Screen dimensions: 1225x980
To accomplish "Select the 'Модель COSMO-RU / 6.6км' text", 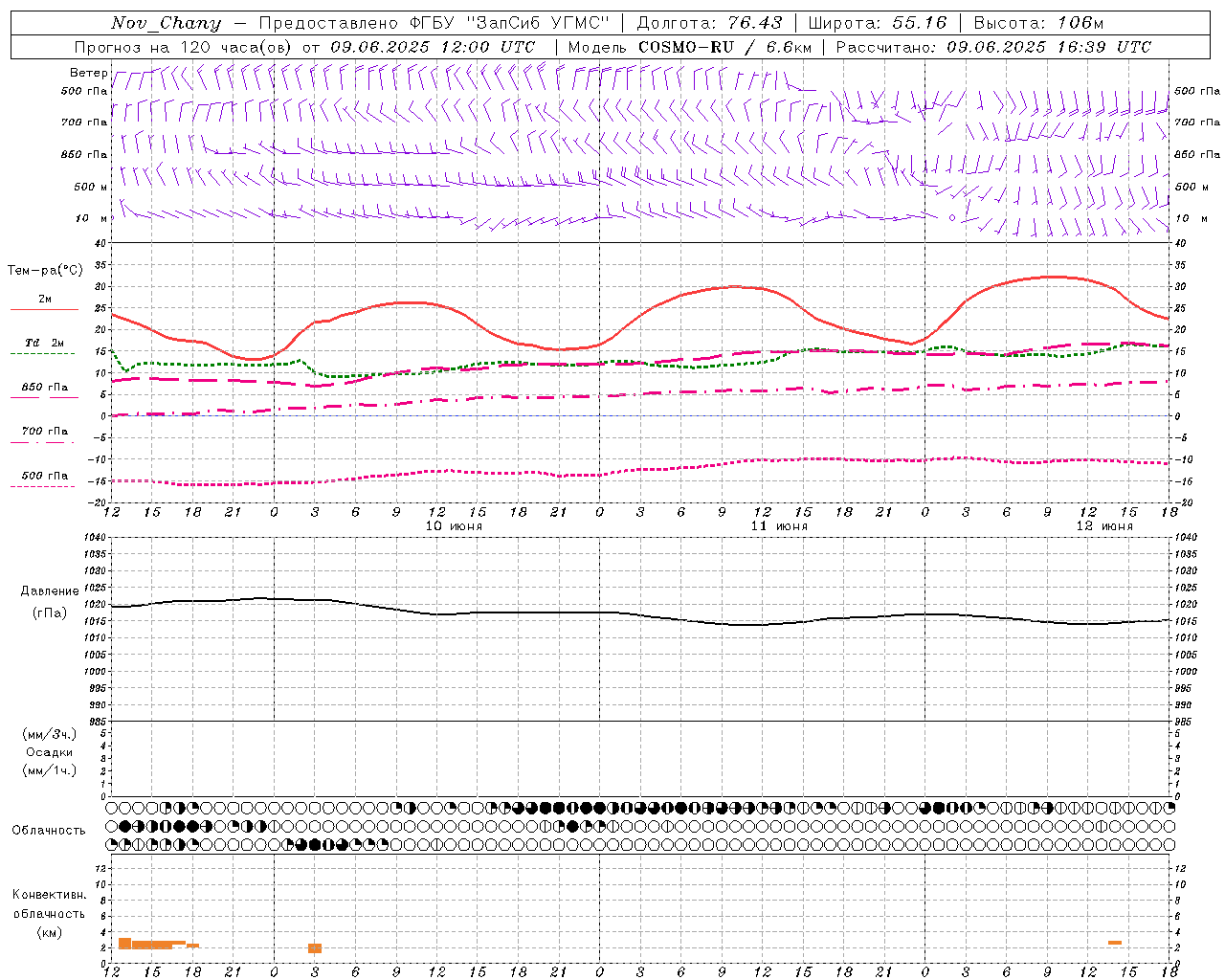I will coord(690,47).
